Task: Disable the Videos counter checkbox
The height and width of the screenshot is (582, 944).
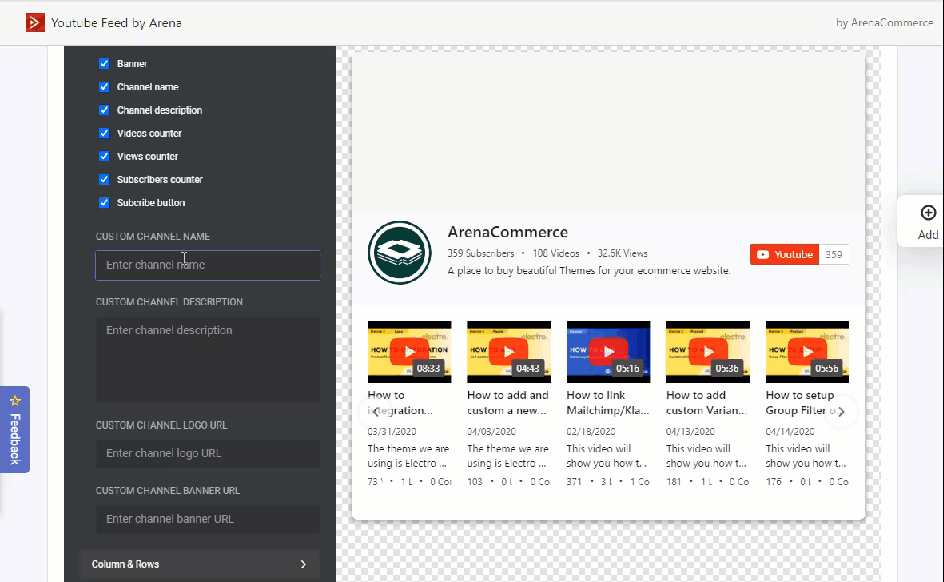Action: click(x=104, y=134)
